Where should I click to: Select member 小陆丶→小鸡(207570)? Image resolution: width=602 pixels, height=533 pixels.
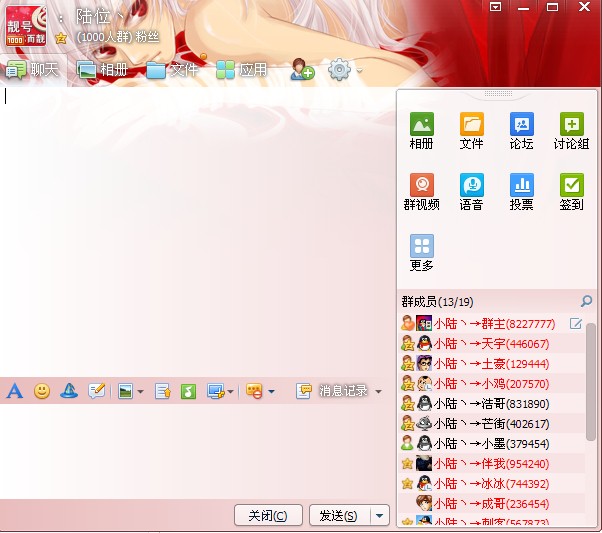pos(491,384)
